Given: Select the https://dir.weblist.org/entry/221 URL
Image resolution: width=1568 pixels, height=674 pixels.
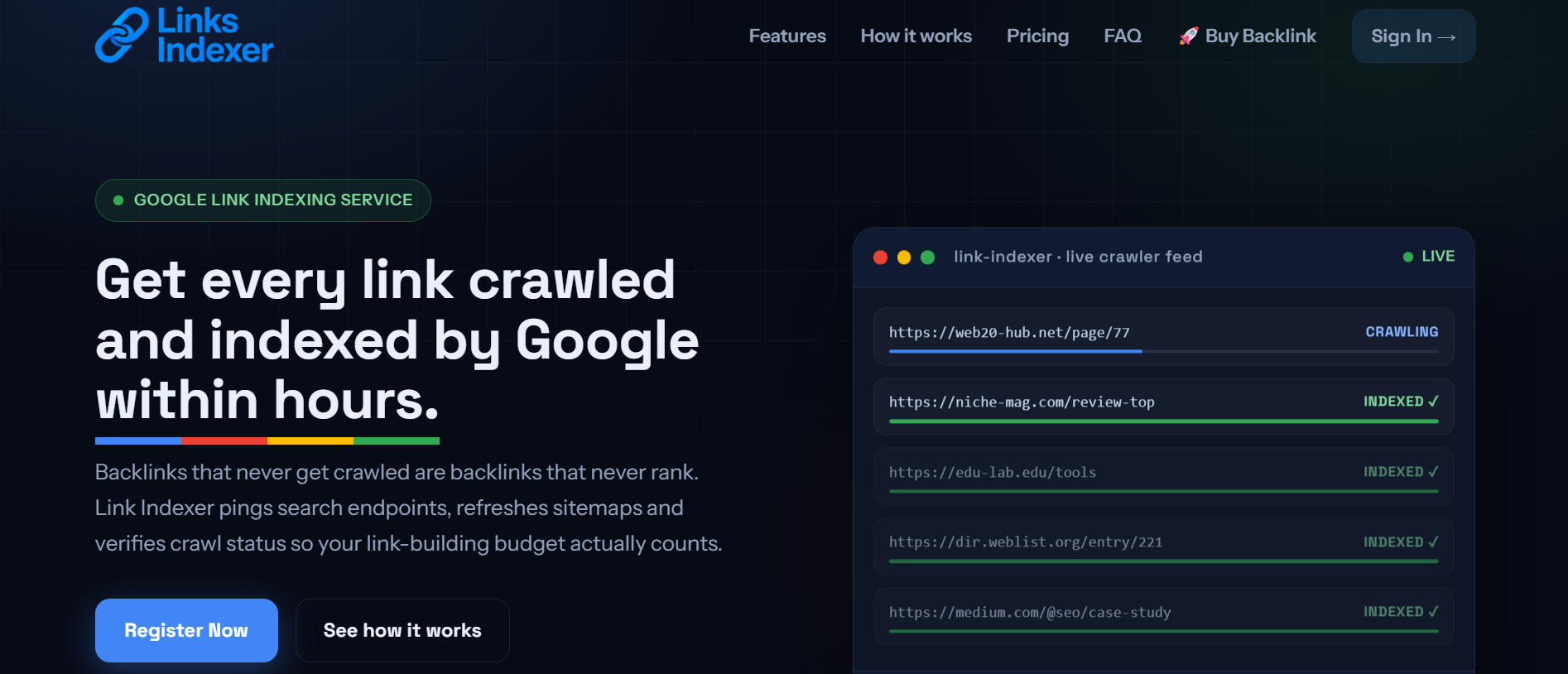Looking at the screenshot, I should pos(1026,542).
